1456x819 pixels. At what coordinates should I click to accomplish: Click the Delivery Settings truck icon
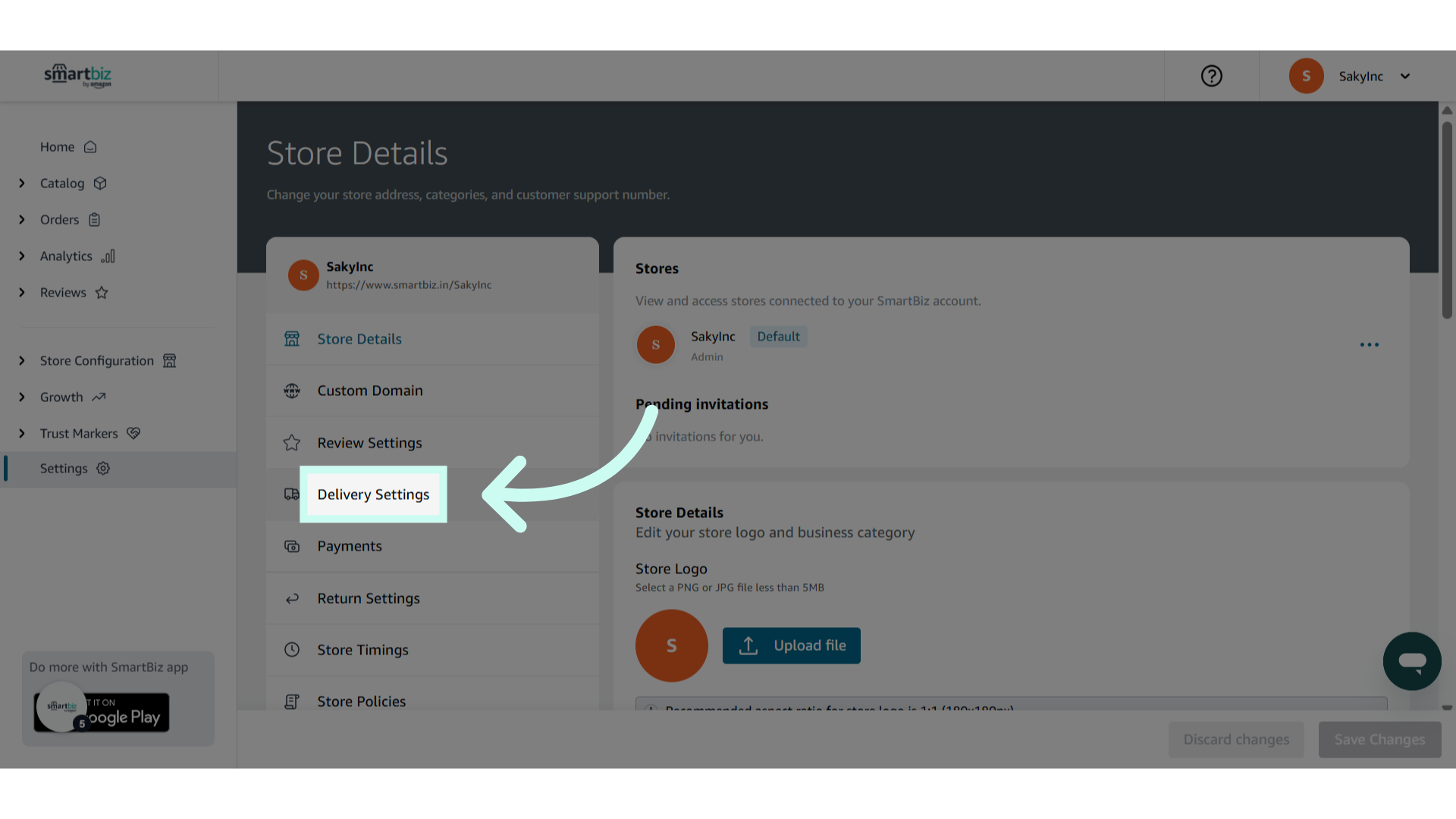point(292,494)
